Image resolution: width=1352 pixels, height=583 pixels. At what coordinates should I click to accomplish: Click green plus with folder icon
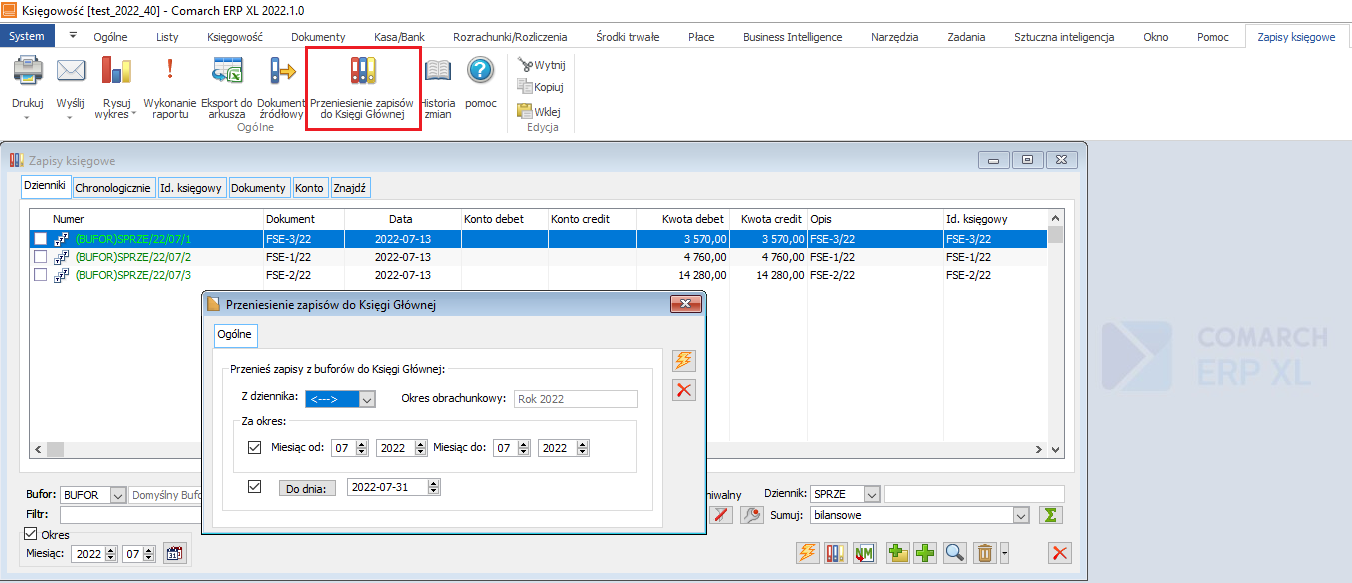coord(897,552)
